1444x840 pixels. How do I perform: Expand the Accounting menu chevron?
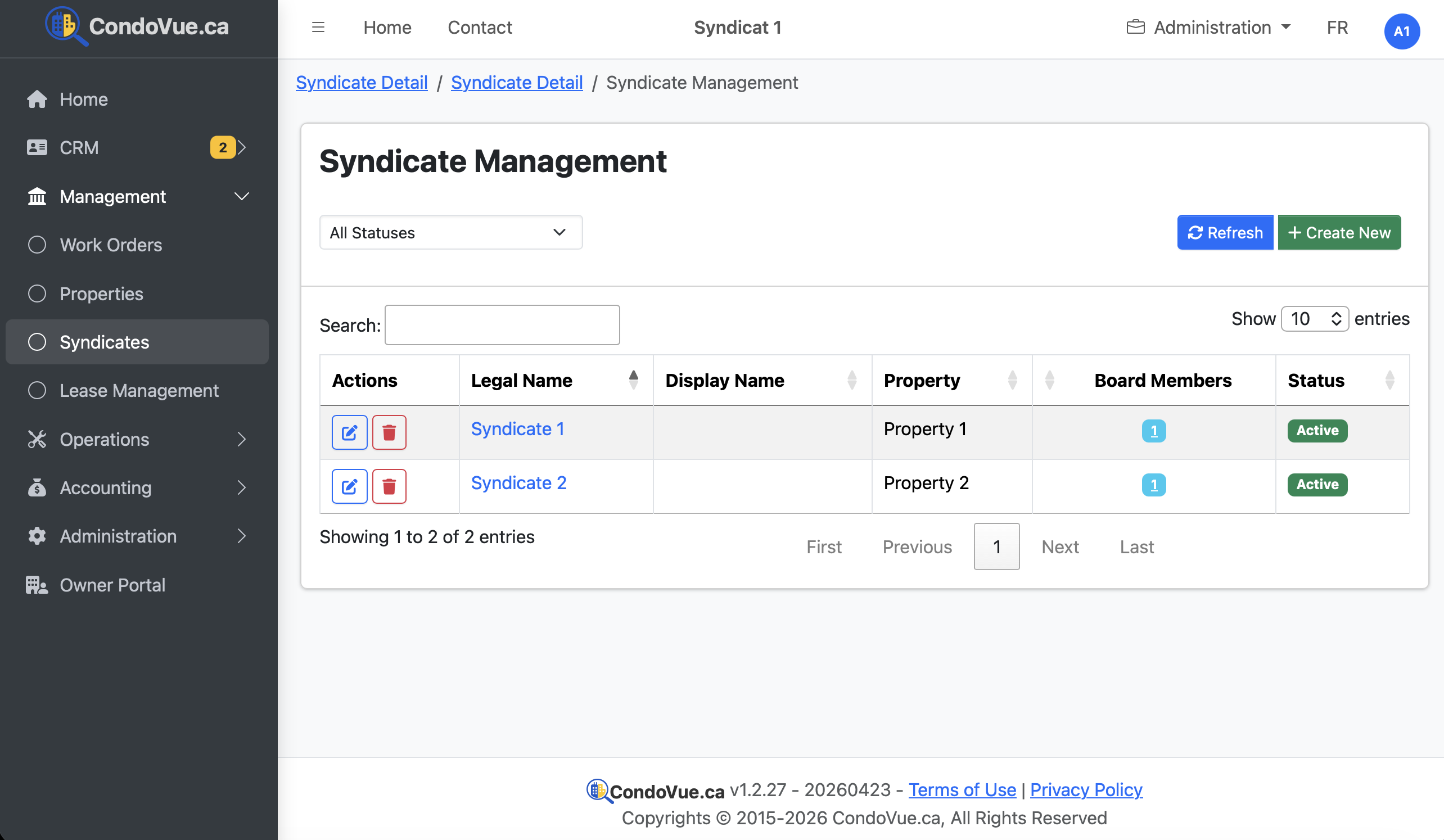pyautogui.click(x=242, y=487)
